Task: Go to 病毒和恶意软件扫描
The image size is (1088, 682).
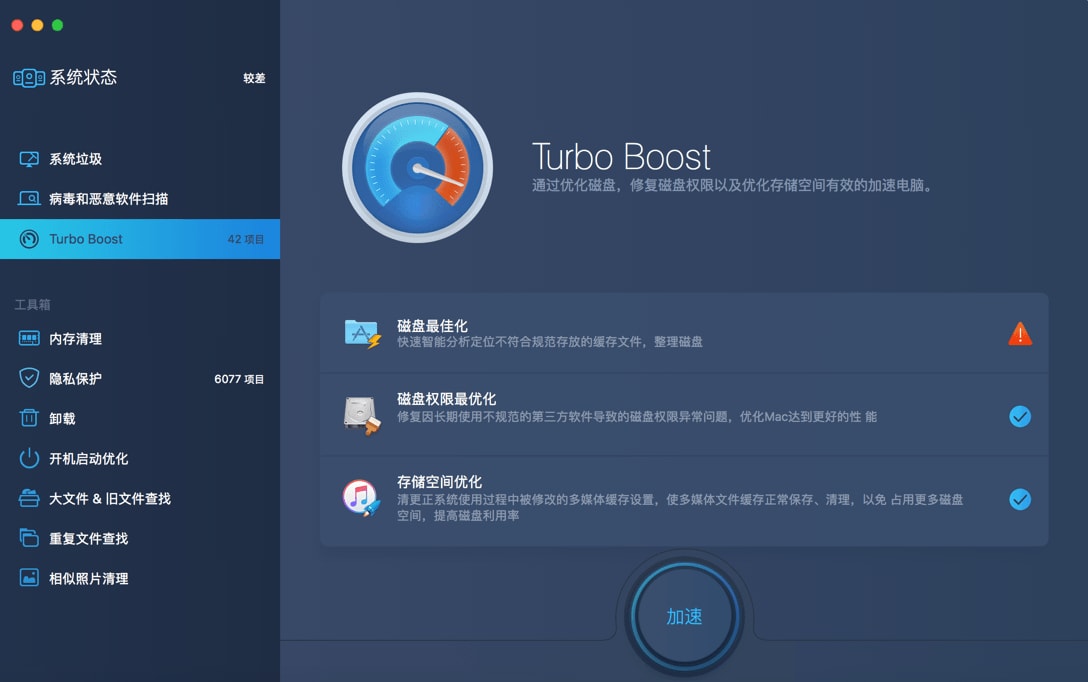Action: (x=139, y=199)
